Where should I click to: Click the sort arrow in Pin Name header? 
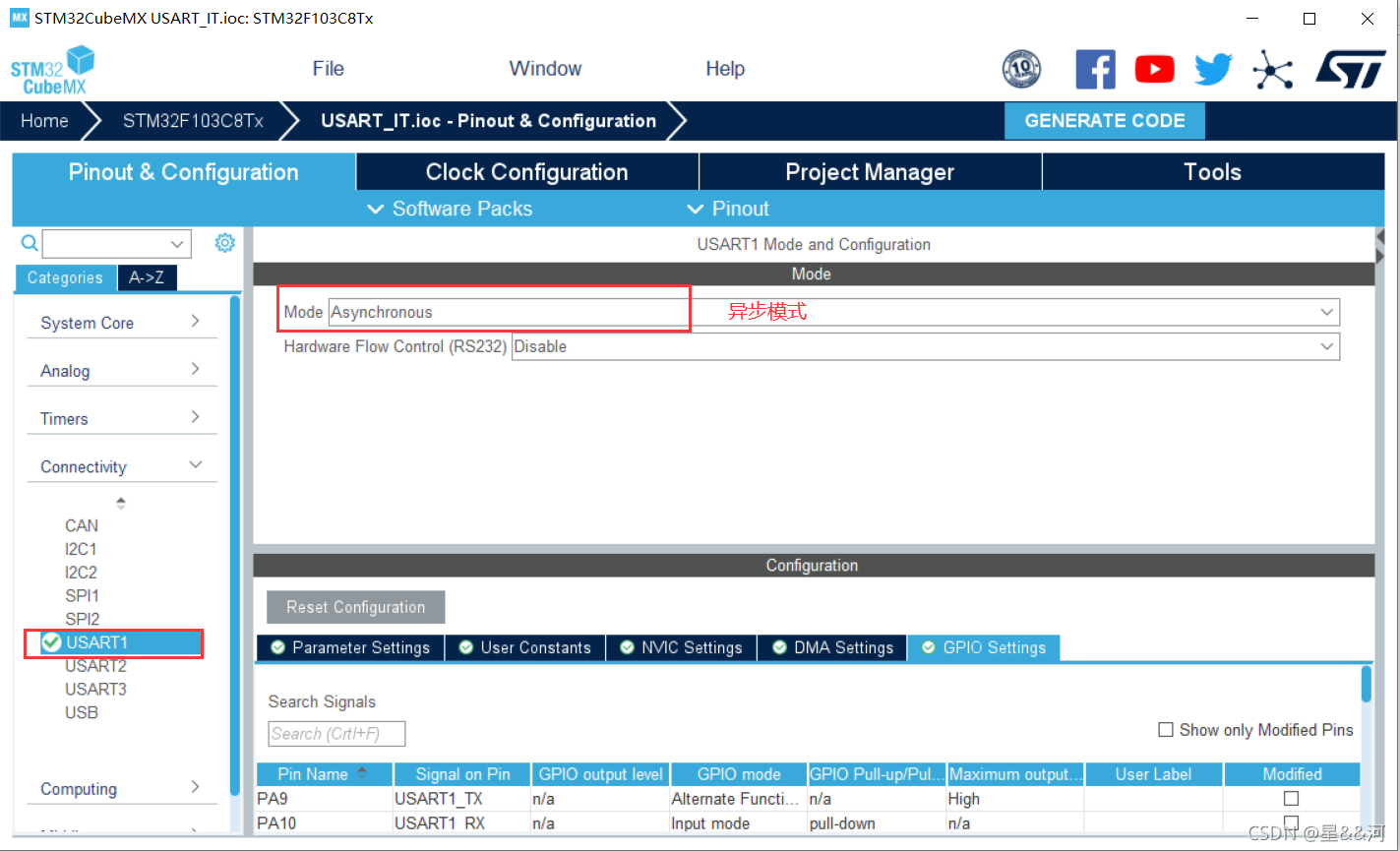[362, 772]
